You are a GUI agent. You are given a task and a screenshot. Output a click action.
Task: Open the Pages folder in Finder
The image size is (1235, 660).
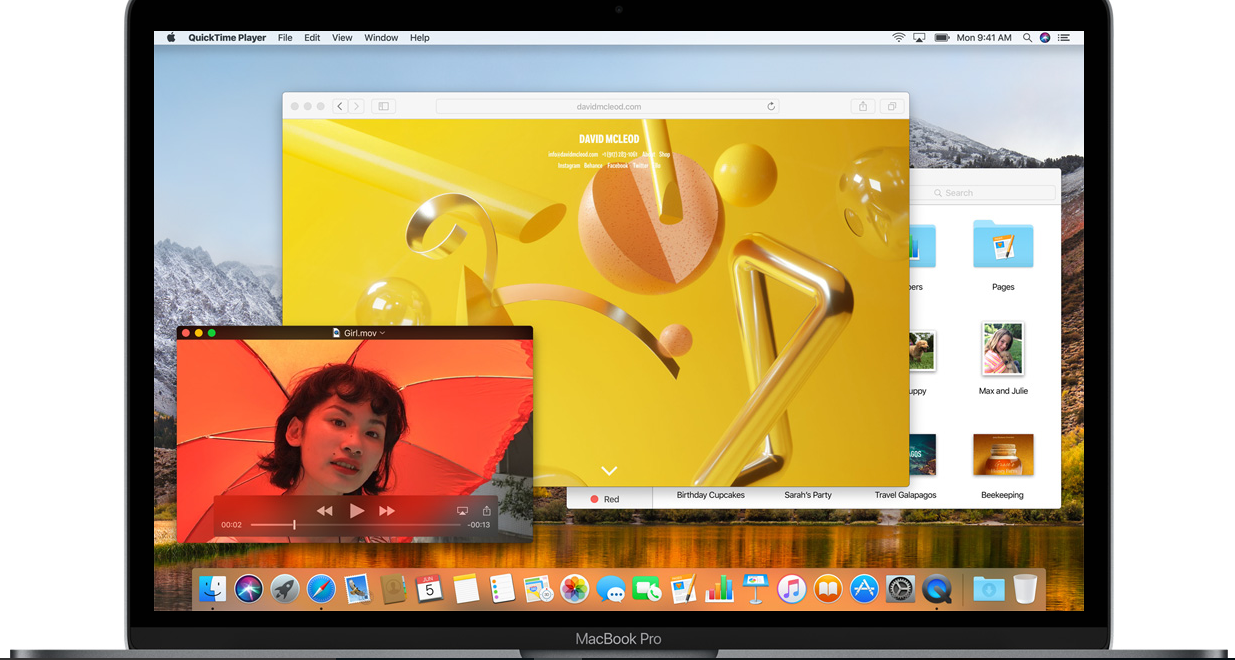coord(1003,244)
